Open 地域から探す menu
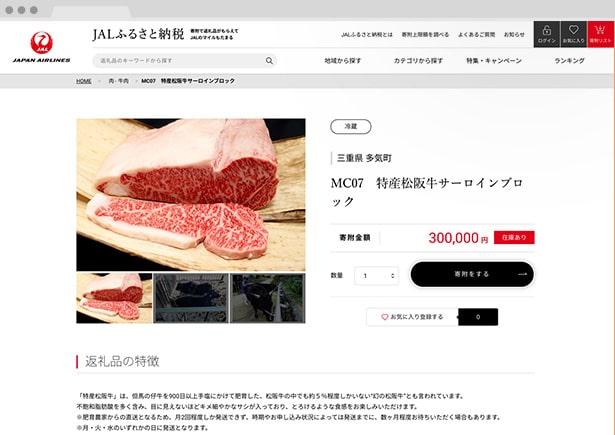Image resolution: width=615 pixels, height=435 pixels. coord(343,61)
